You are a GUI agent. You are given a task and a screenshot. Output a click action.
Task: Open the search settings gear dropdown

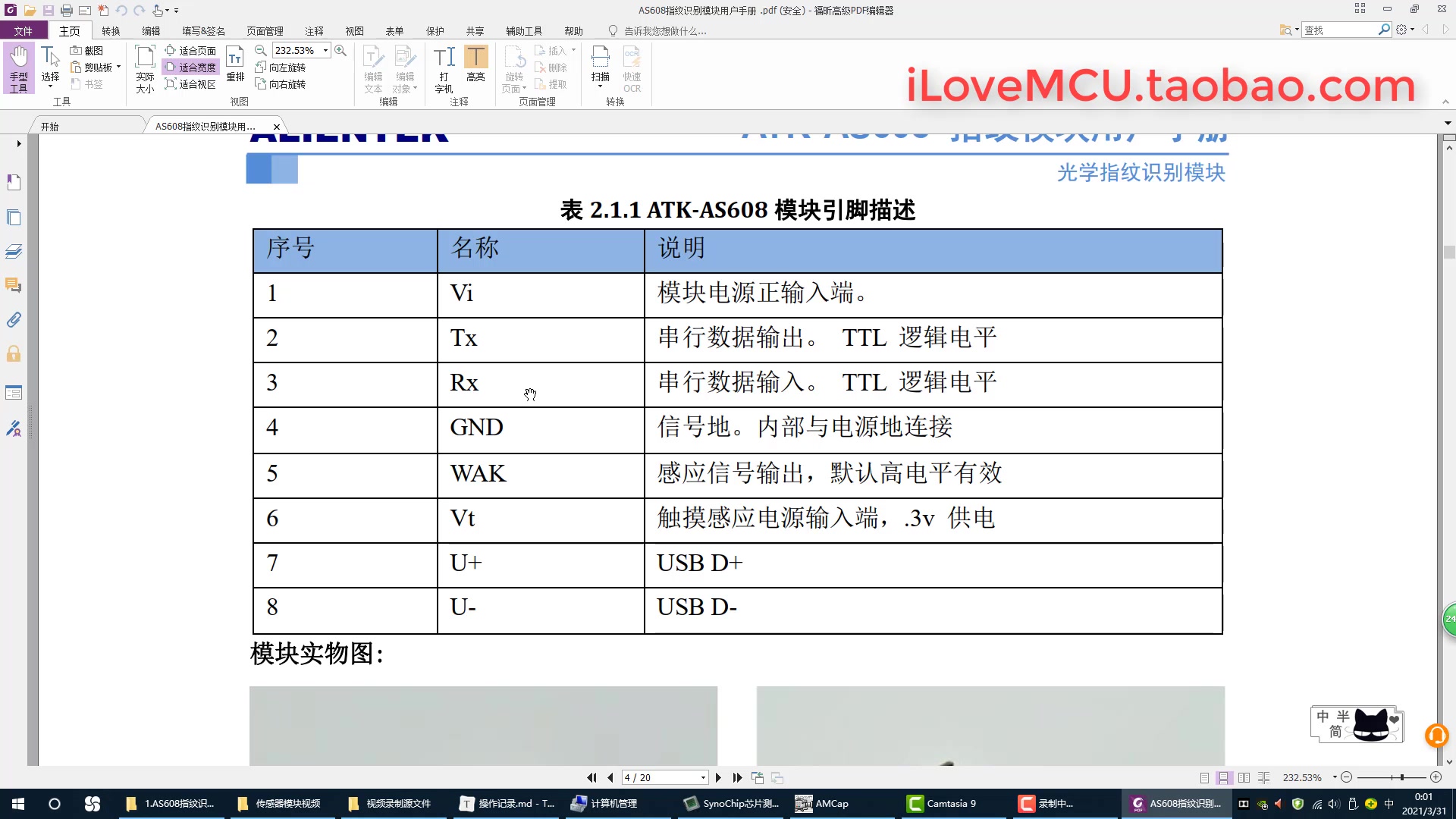(1405, 30)
